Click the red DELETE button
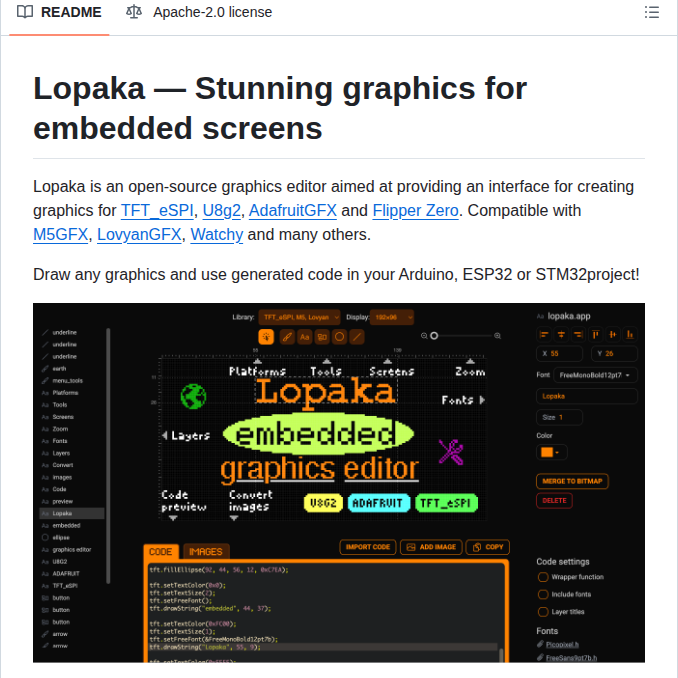Image resolution: width=678 pixels, height=678 pixels. coord(554,501)
